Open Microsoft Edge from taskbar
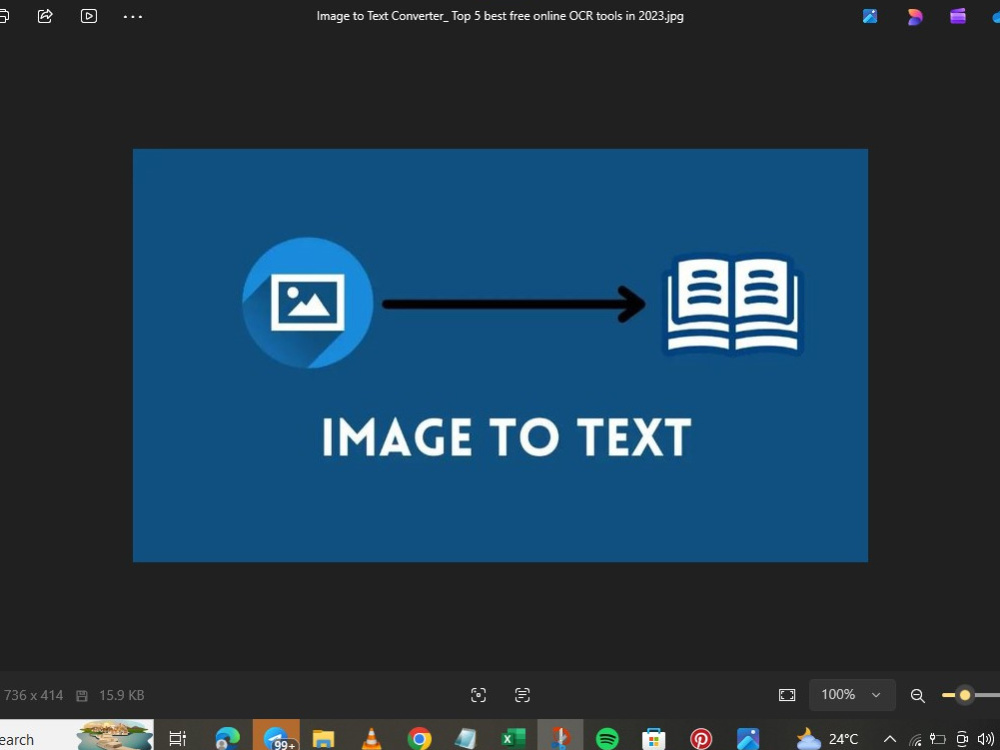This screenshot has height=750, width=1000. click(227, 739)
